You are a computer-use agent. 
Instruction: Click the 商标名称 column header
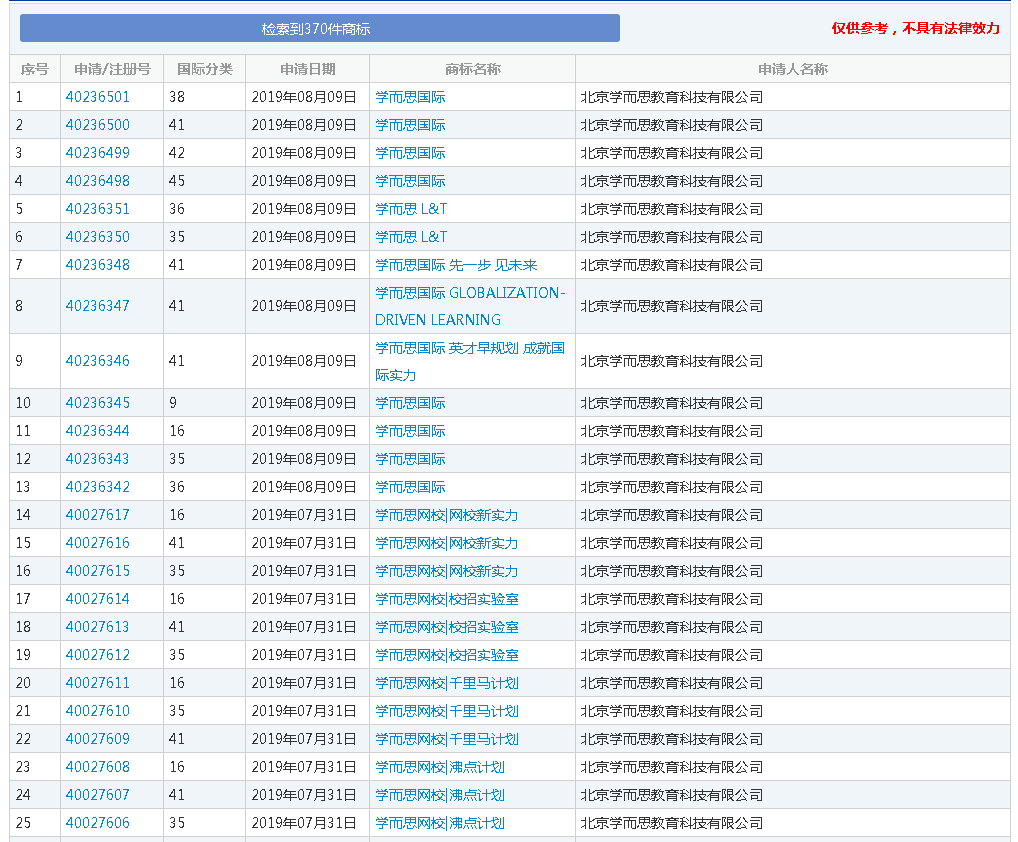(473, 69)
